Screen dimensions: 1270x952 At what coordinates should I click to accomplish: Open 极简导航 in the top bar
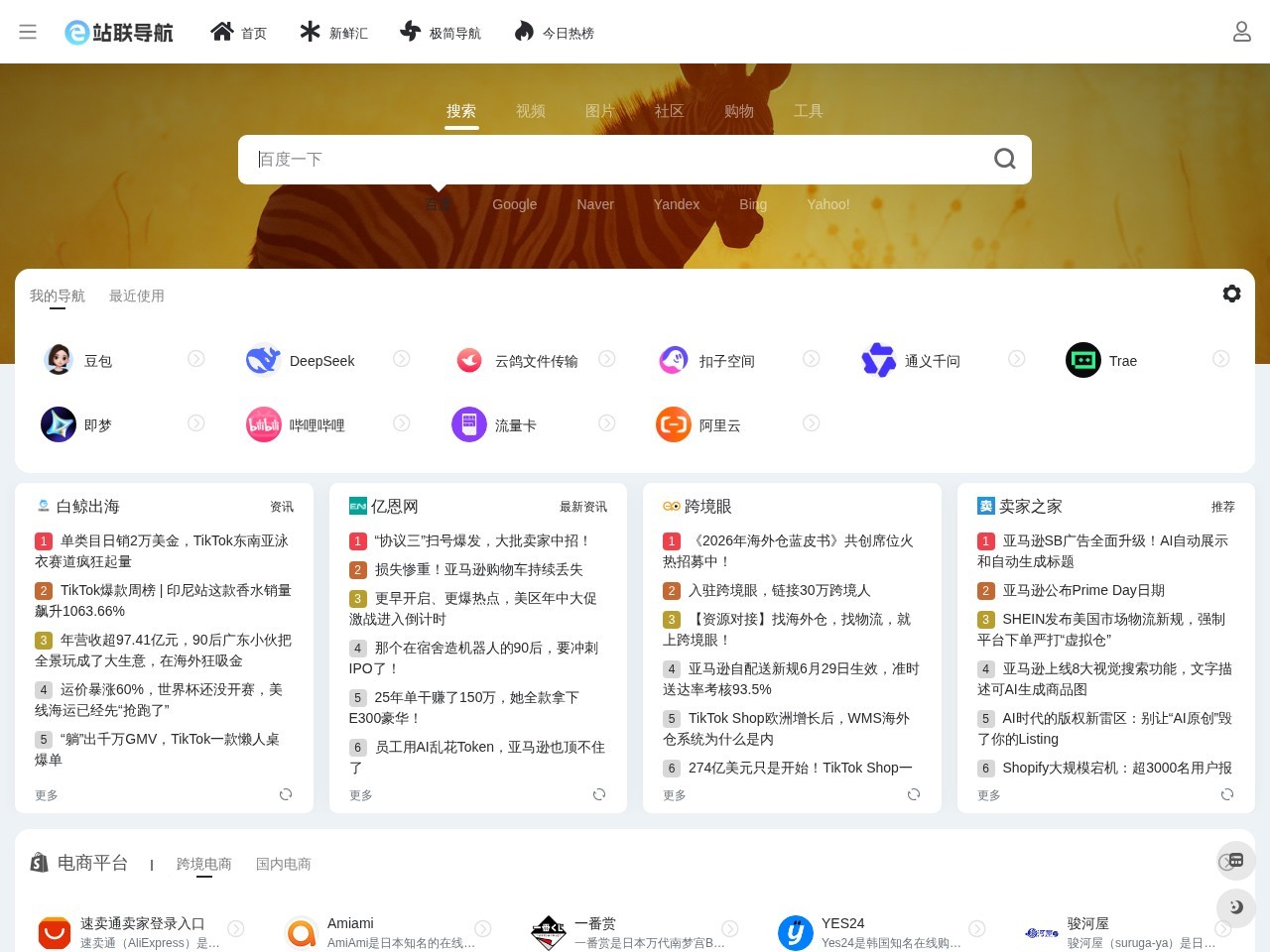(x=440, y=33)
